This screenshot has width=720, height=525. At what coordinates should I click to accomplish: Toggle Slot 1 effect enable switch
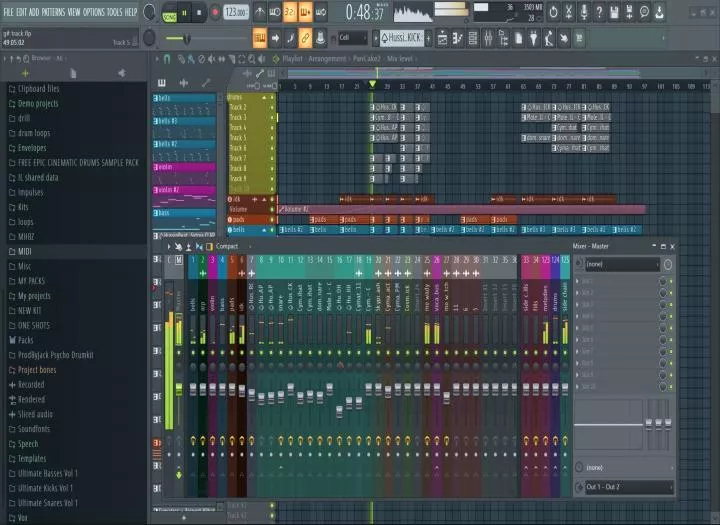(x=671, y=281)
